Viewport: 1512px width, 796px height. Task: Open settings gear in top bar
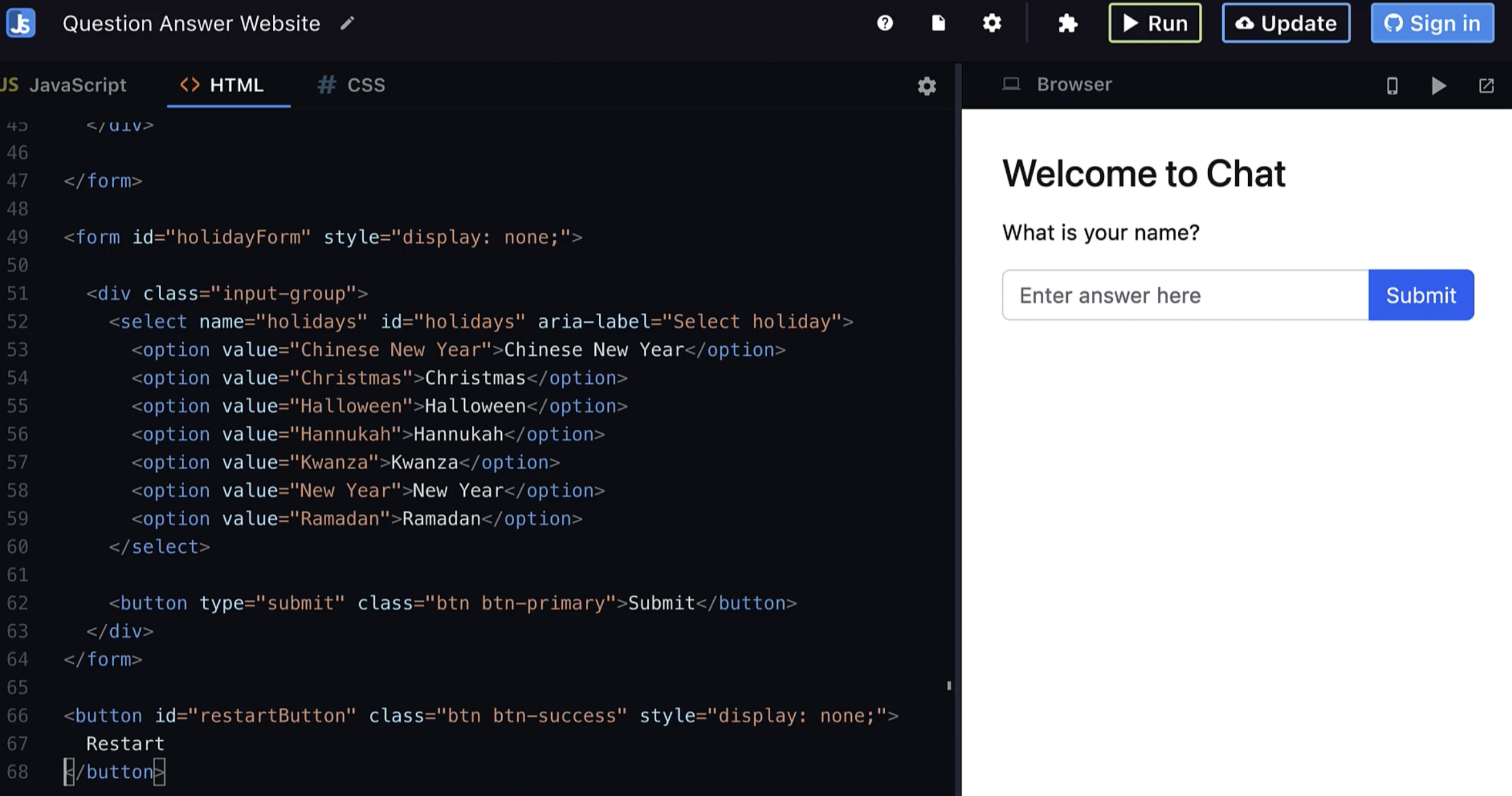pos(992,23)
